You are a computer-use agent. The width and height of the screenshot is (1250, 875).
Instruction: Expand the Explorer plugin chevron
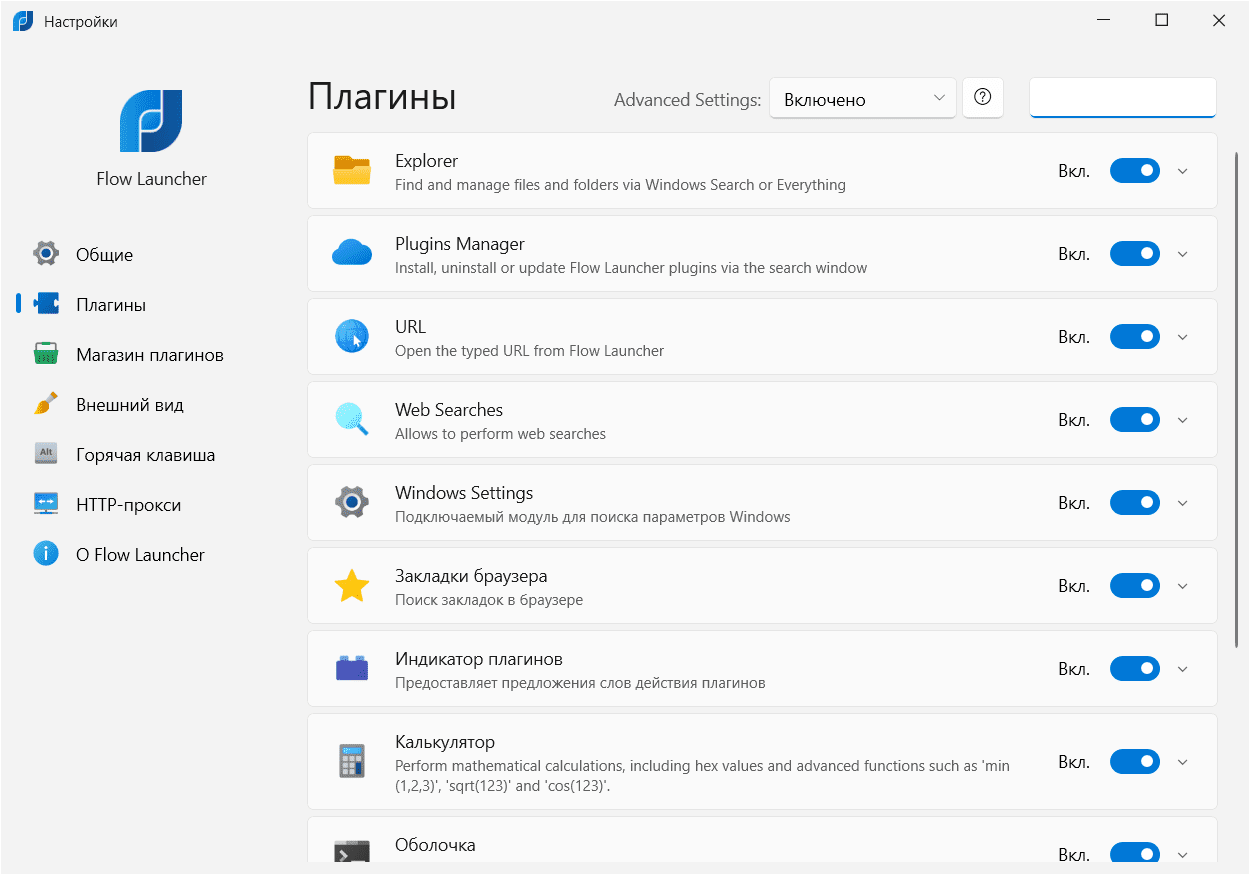pos(1183,171)
